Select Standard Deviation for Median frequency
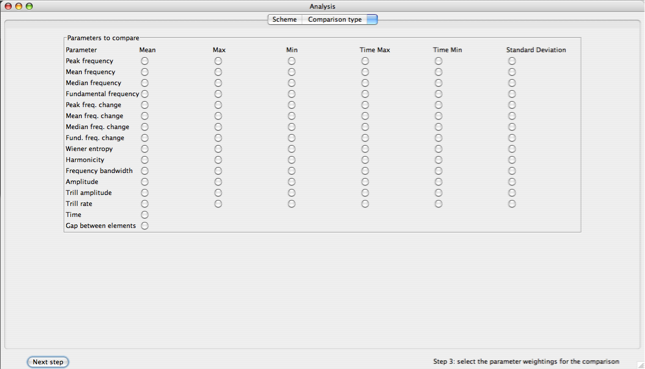Screen dimensions: 645x369 (512, 83)
